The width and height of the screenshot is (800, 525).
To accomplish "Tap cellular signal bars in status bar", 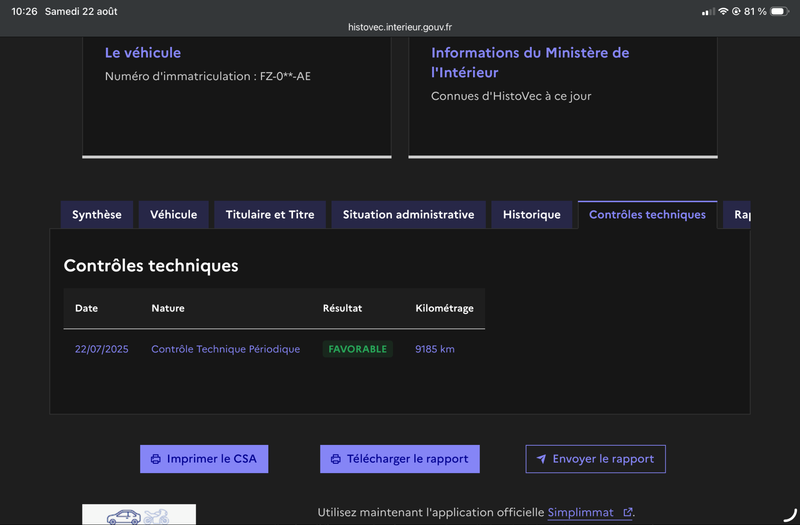I will [708, 11].
